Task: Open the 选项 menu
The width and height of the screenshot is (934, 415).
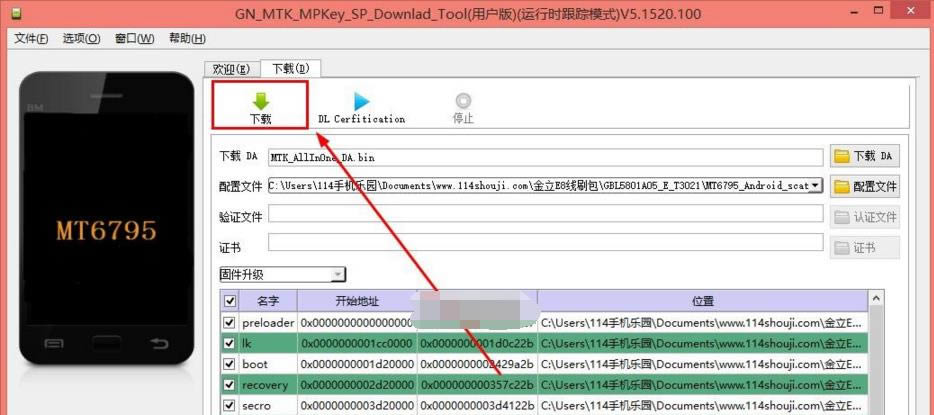Action: pyautogui.click(x=81, y=39)
